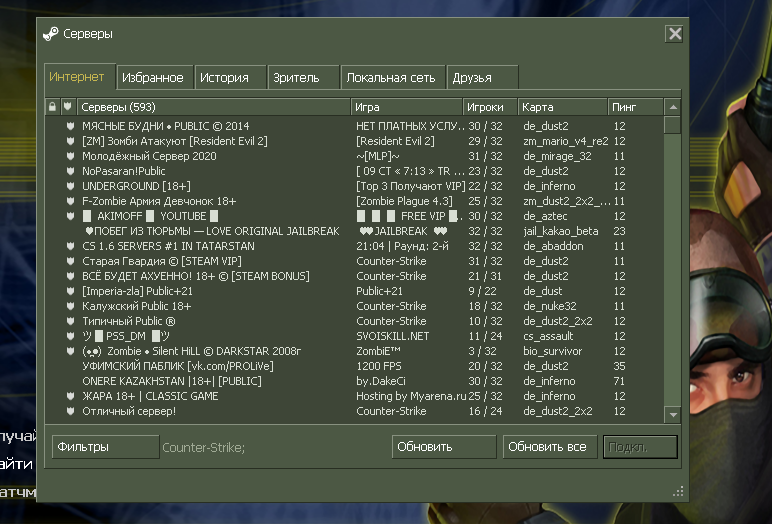The width and height of the screenshot is (772, 524).
Task: Click the shield icon beside F-Zombie Армия Девчонок
Action: pos(70,201)
